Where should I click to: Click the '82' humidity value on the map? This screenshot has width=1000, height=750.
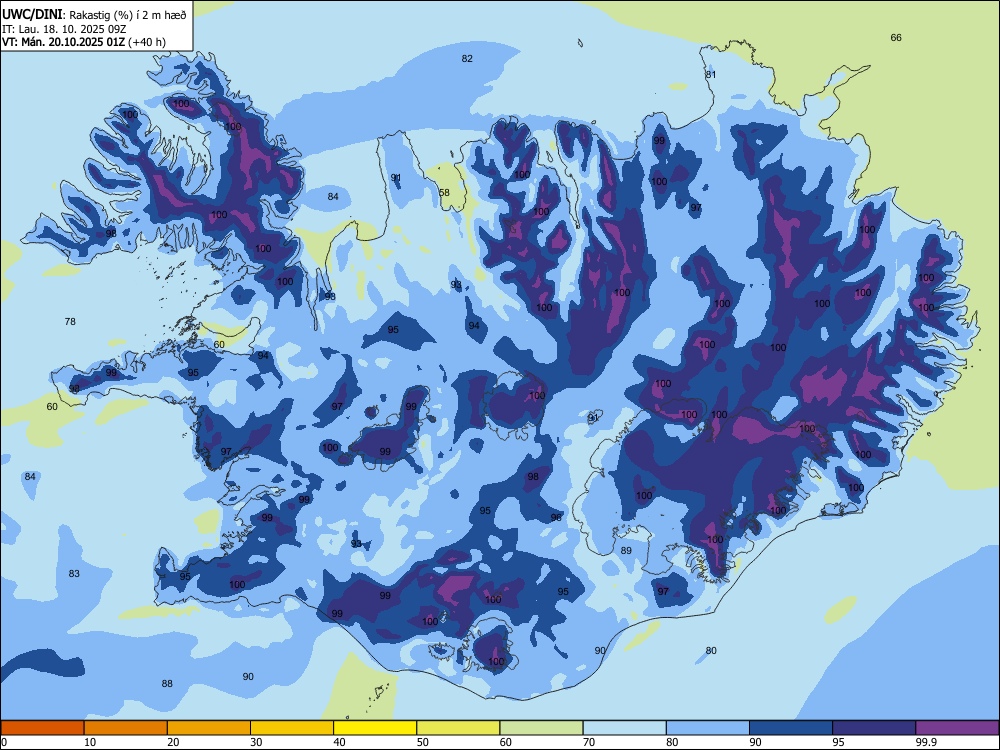tap(467, 59)
